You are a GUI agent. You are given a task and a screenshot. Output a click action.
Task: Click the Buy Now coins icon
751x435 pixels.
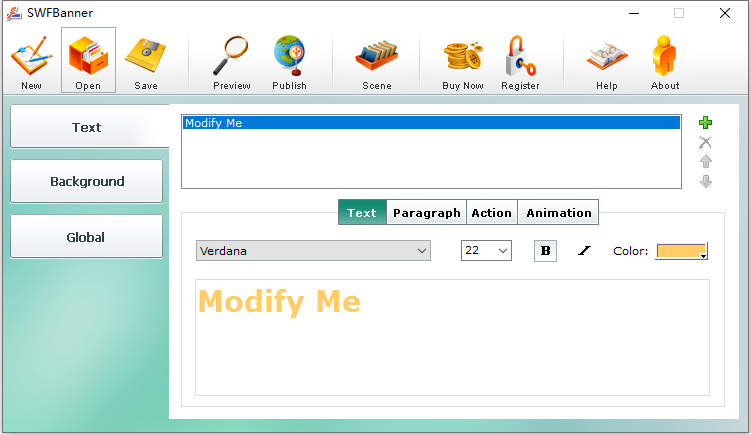463,56
